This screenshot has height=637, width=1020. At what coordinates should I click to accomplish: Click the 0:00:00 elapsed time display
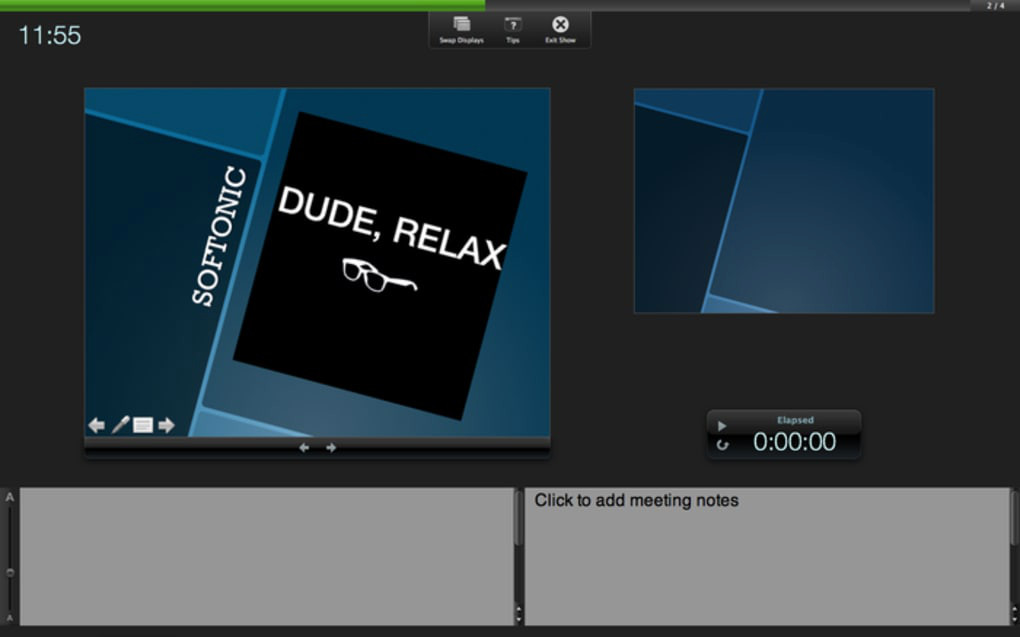[794, 442]
